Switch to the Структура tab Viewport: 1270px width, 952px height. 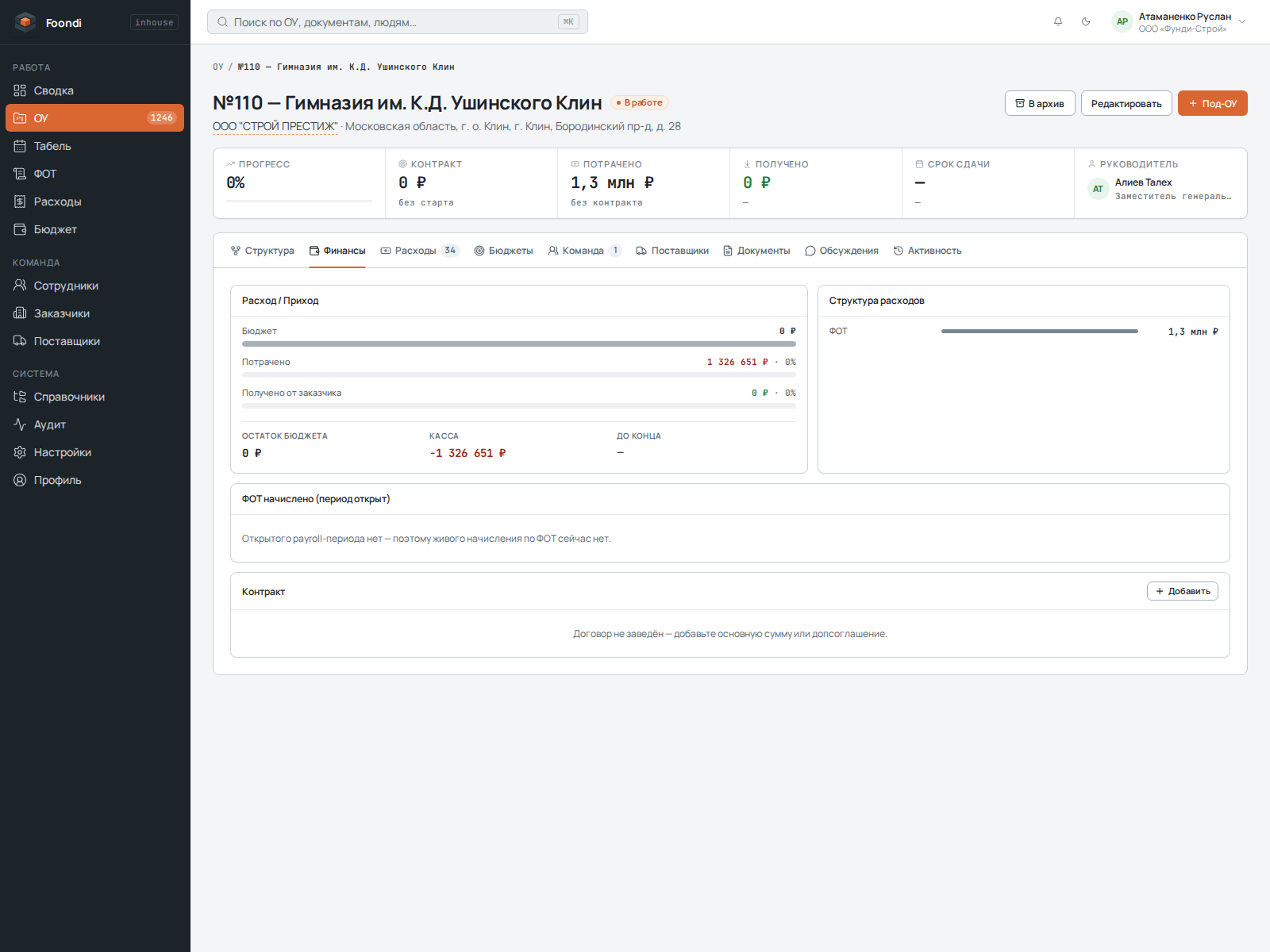click(262, 251)
